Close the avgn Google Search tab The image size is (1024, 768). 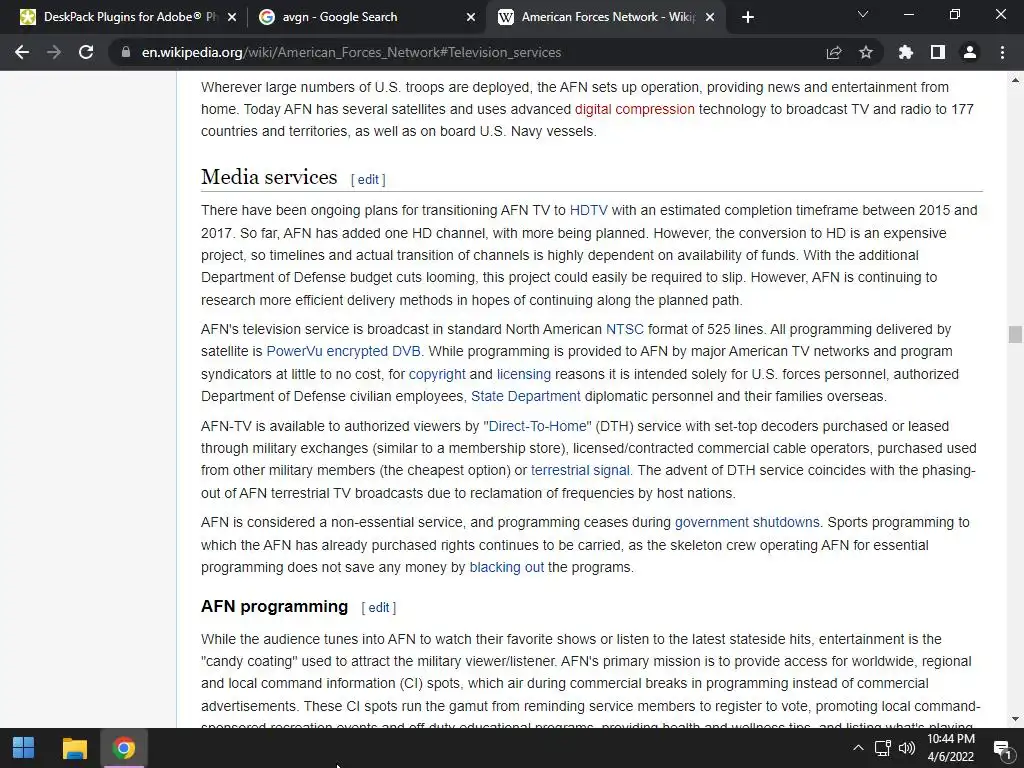pos(471,17)
